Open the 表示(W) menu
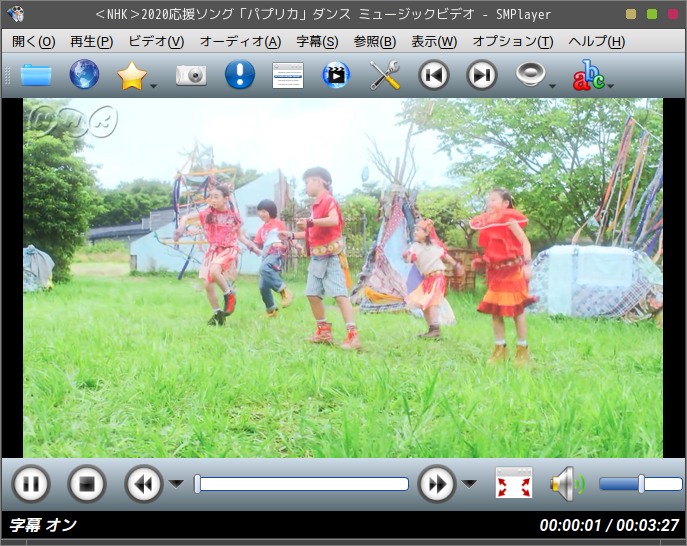The image size is (687, 546). [434, 42]
